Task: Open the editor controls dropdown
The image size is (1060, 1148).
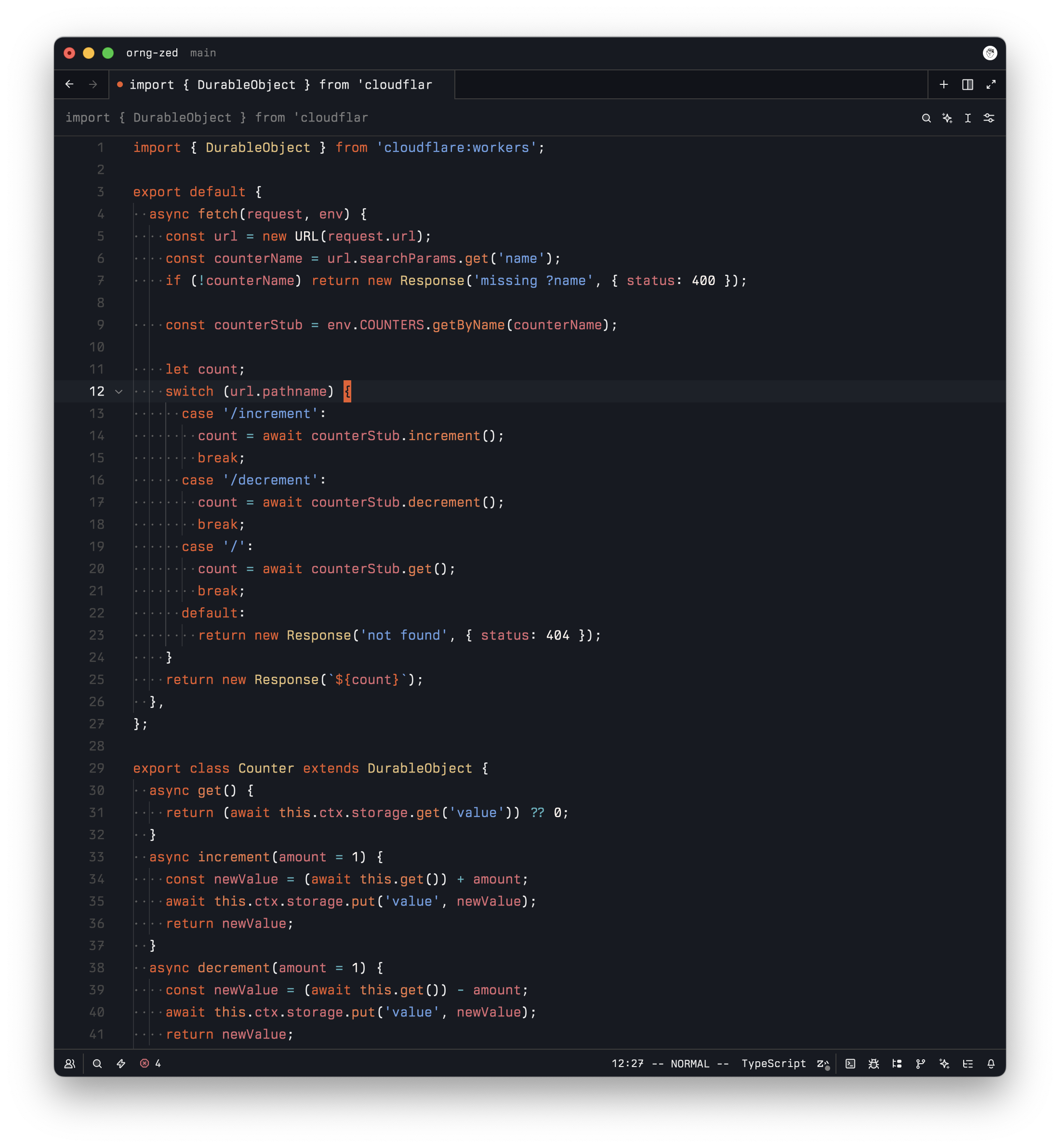Action: tap(989, 118)
